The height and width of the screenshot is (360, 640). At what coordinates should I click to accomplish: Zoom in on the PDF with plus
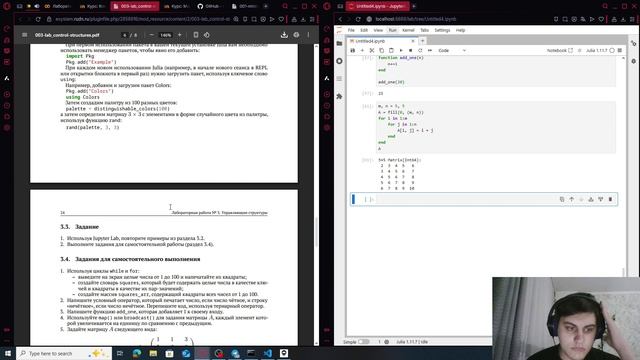(x=180, y=35)
